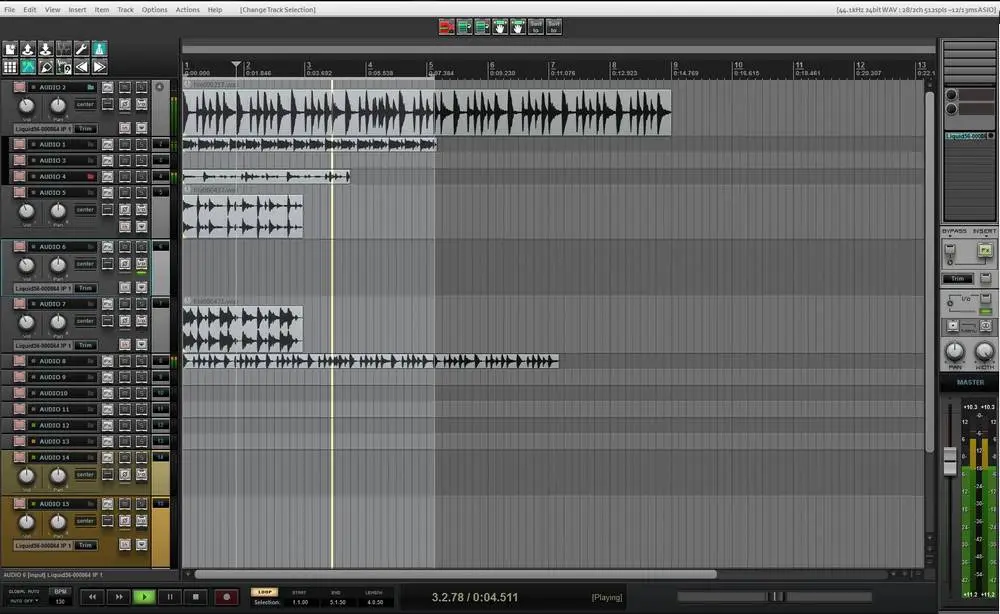
Task: Click the redo right-arrow toolbar icon
Action: 99,66
